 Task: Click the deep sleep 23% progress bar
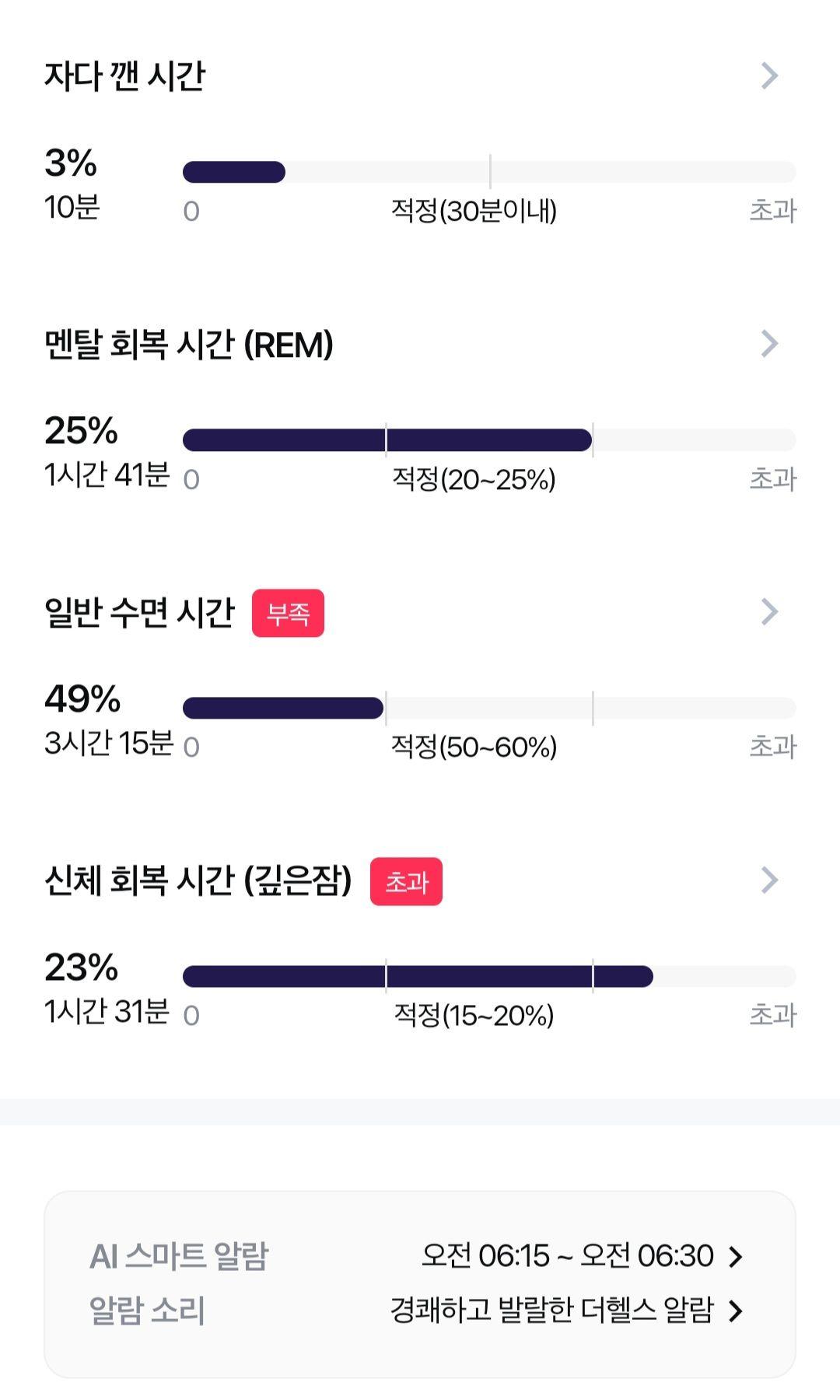pyautogui.click(x=489, y=976)
